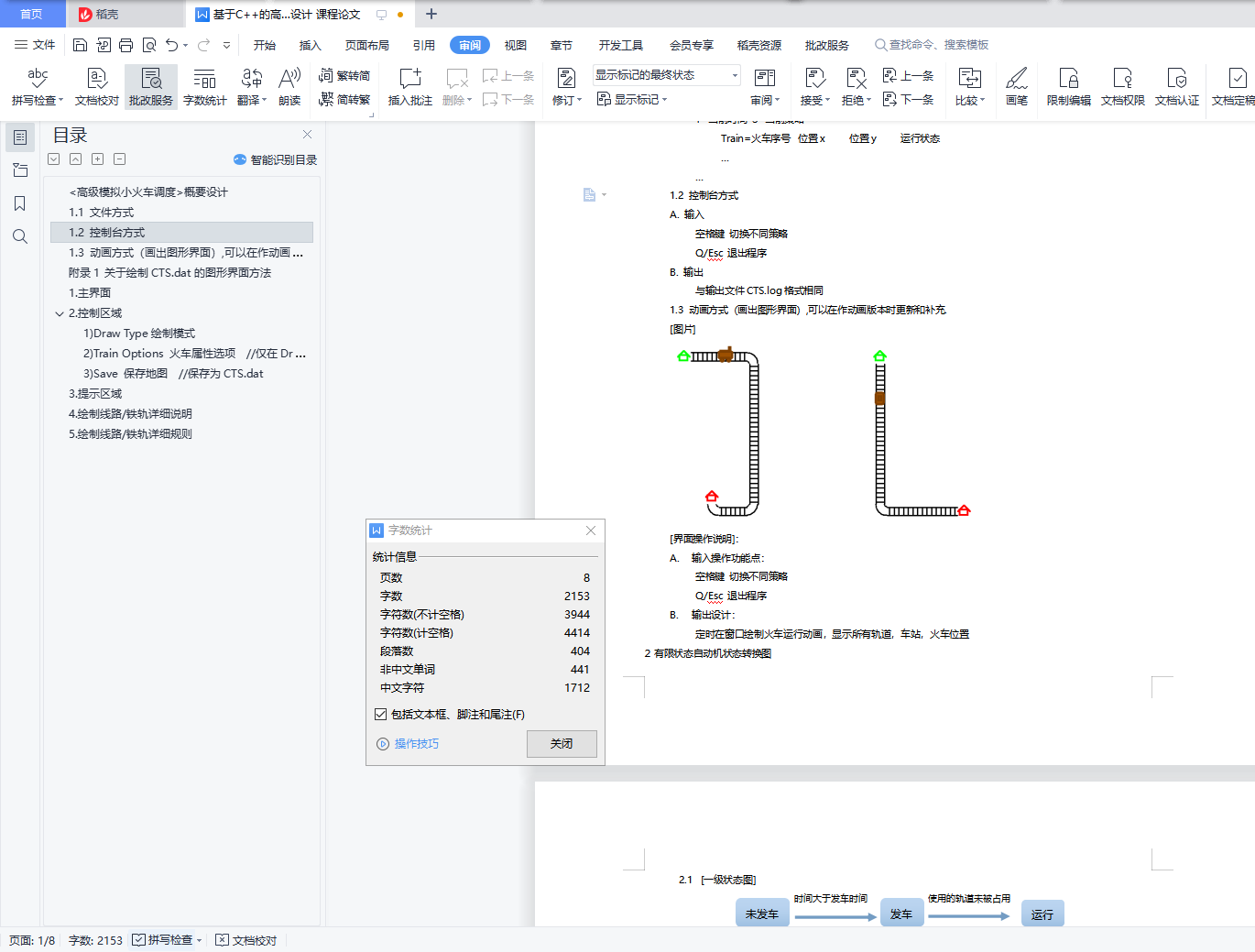Open the 显示标记 dropdown

(x=632, y=100)
